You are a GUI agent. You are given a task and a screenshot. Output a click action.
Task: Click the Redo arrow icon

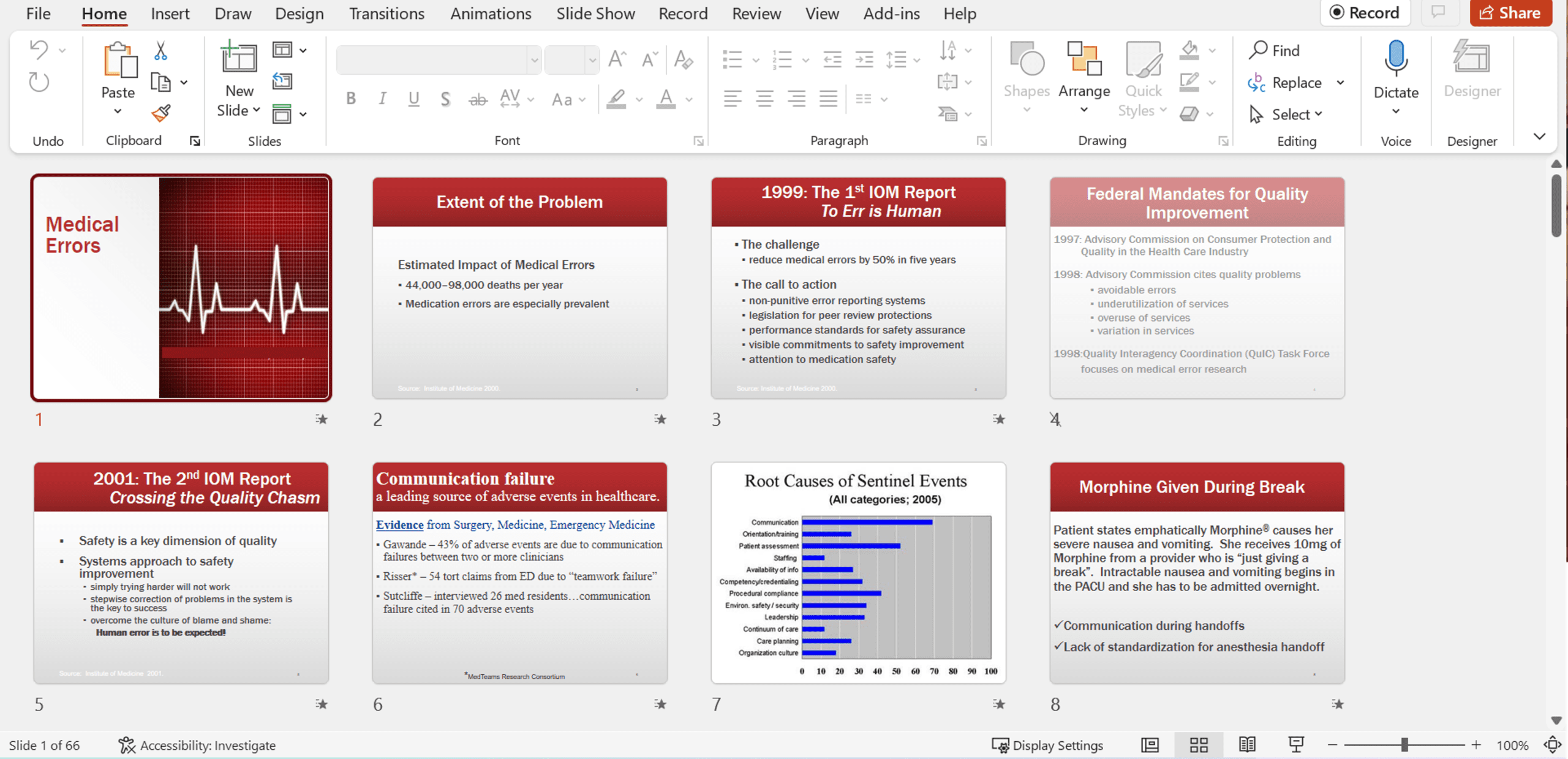(x=39, y=82)
